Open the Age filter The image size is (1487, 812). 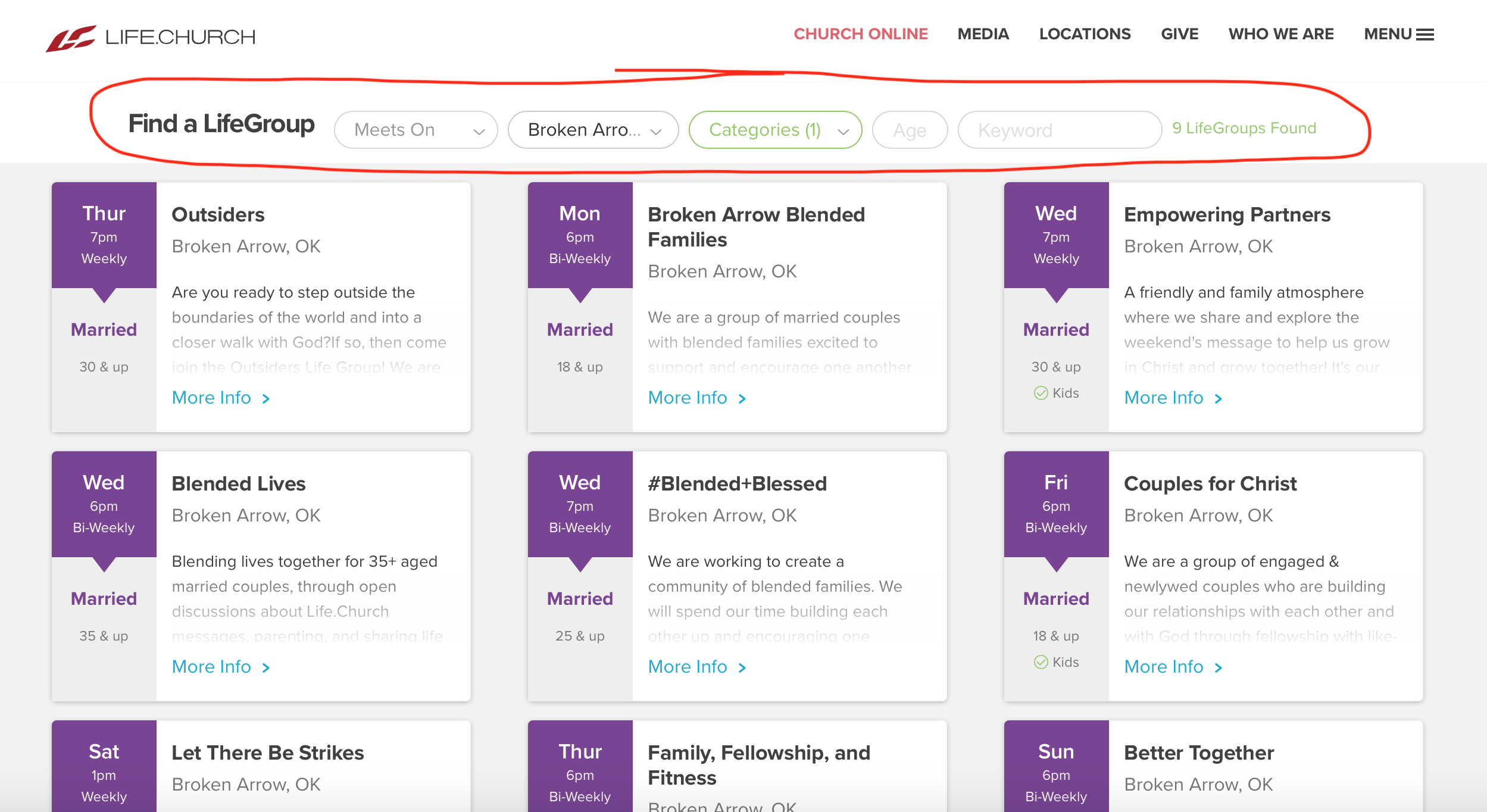click(x=910, y=130)
